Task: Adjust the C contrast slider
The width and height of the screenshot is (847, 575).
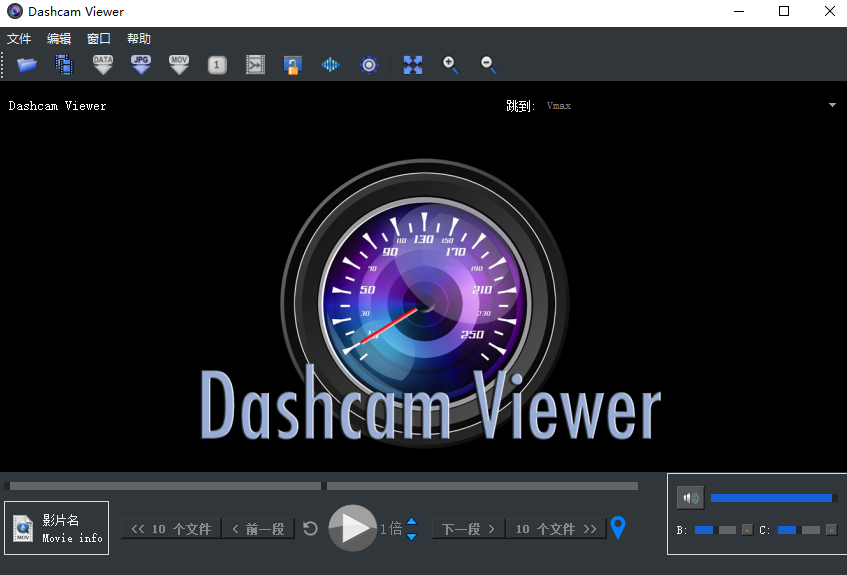Action: (799, 530)
